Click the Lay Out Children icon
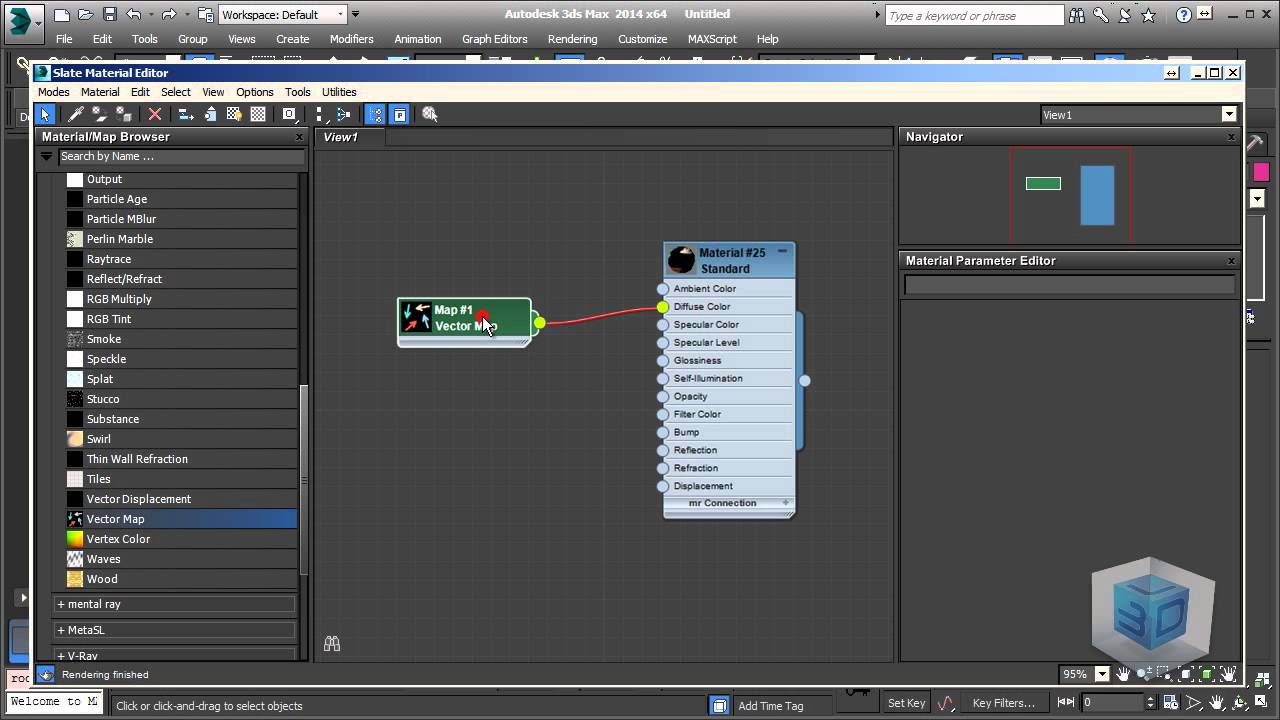This screenshot has width=1280, height=720. click(x=344, y=114)
